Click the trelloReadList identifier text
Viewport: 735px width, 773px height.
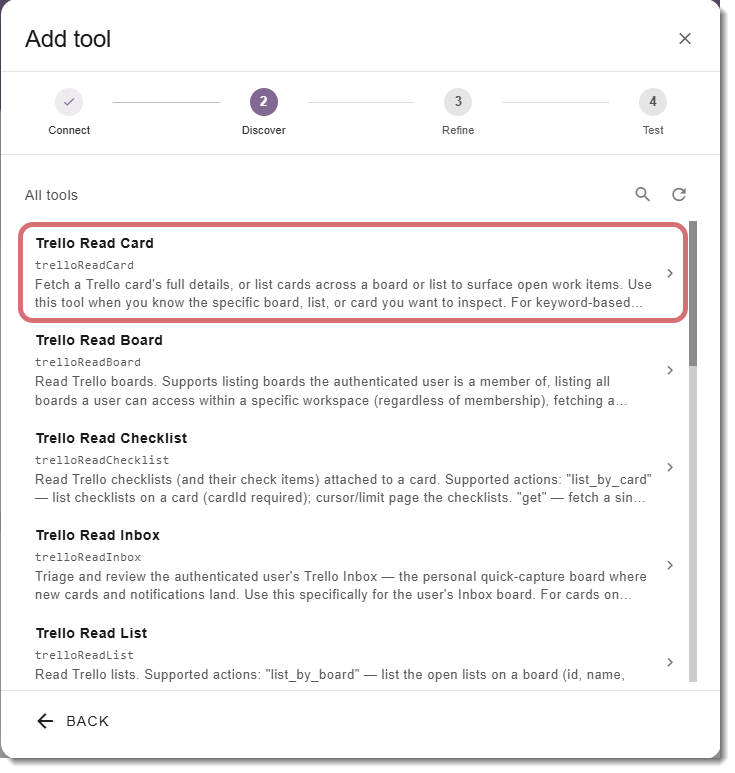[84, 655]
